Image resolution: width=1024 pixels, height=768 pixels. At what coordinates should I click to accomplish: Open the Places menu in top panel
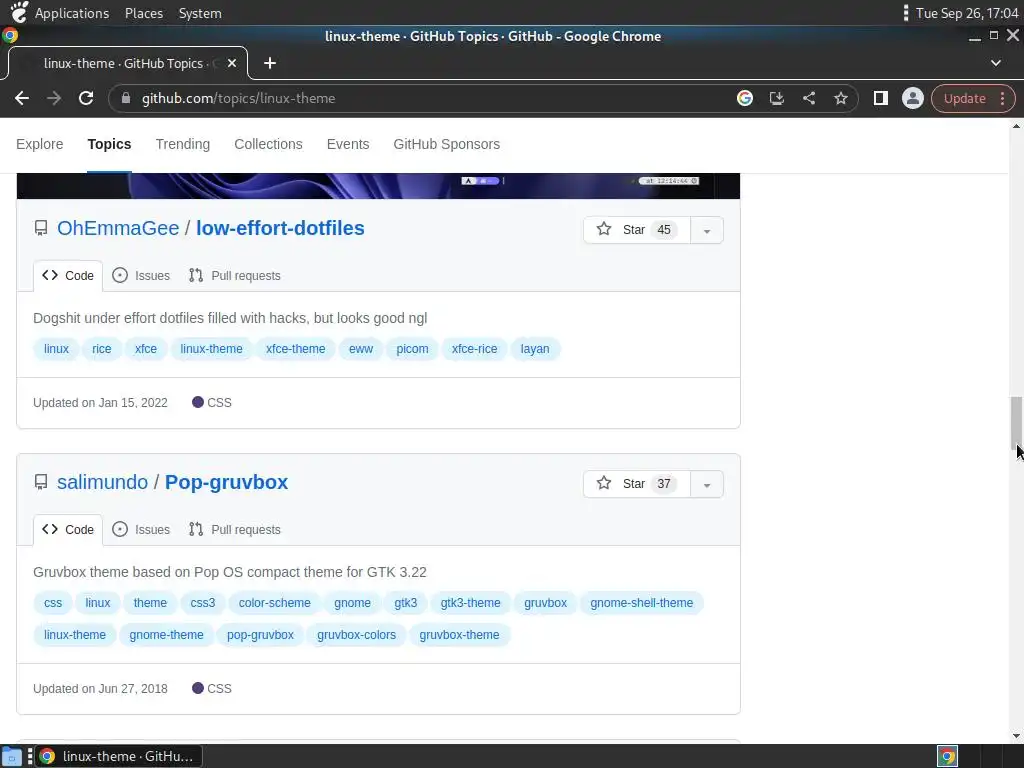[x=144, y=13]
